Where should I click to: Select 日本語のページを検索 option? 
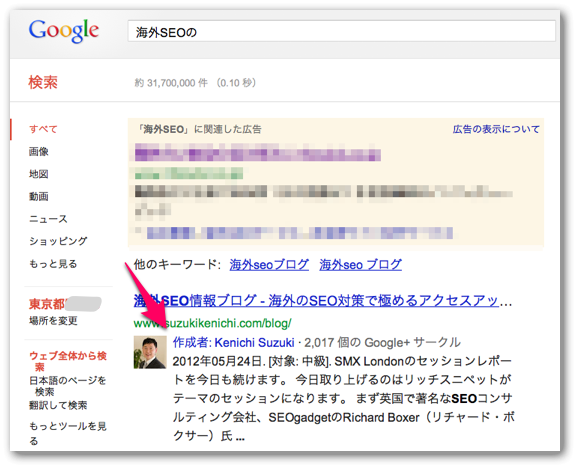[x=67, y=385]
